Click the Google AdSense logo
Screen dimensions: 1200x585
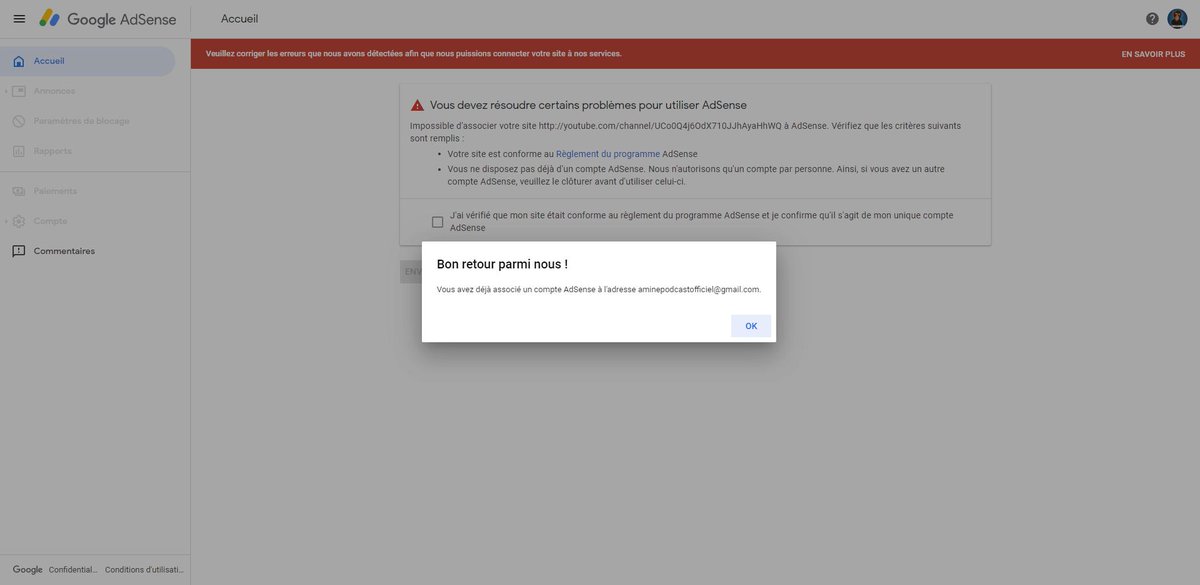[108, 19]
